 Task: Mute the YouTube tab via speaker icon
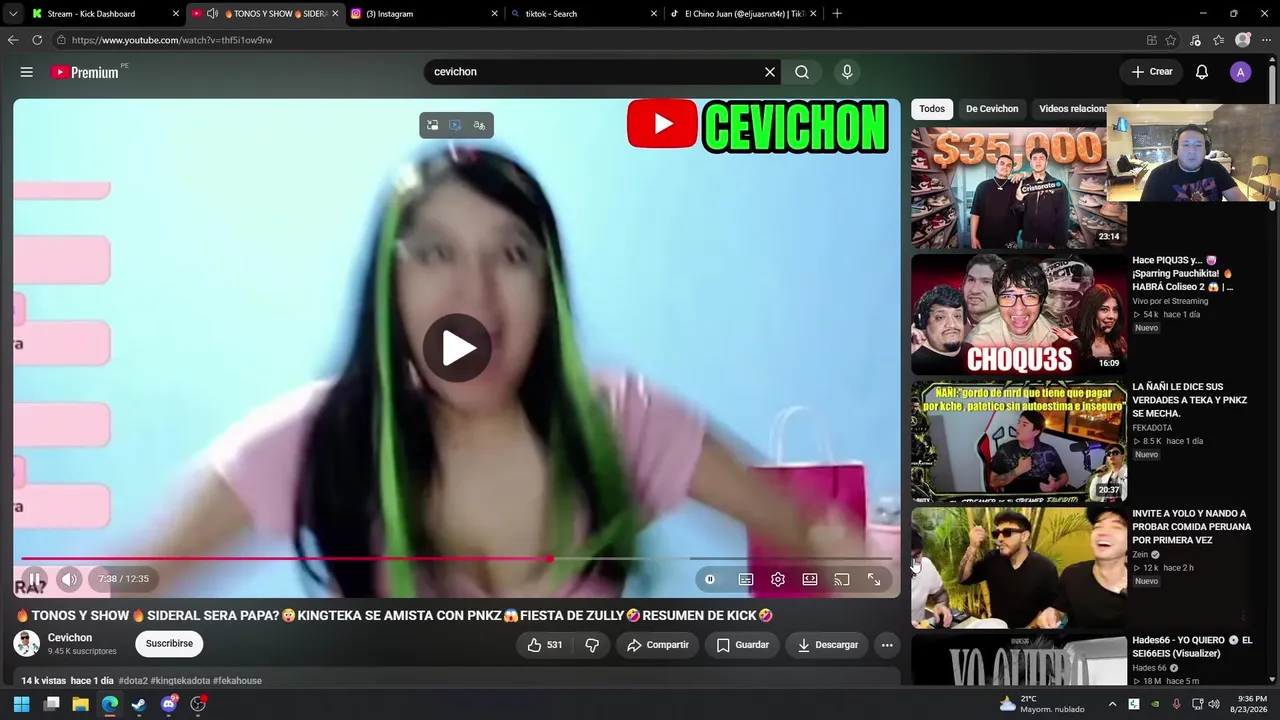pyautogui.click(x=212, y=14)
